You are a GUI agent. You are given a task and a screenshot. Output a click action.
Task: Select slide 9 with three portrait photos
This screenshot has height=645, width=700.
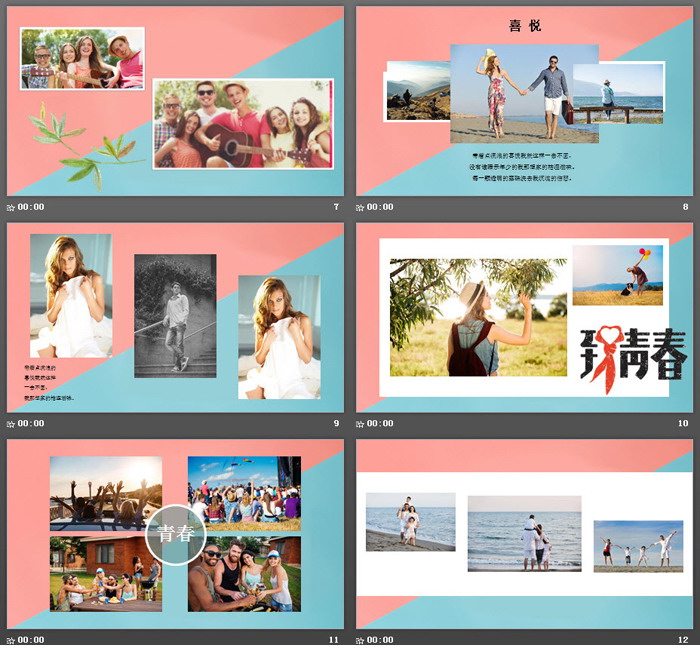click(x=175, y=317)
